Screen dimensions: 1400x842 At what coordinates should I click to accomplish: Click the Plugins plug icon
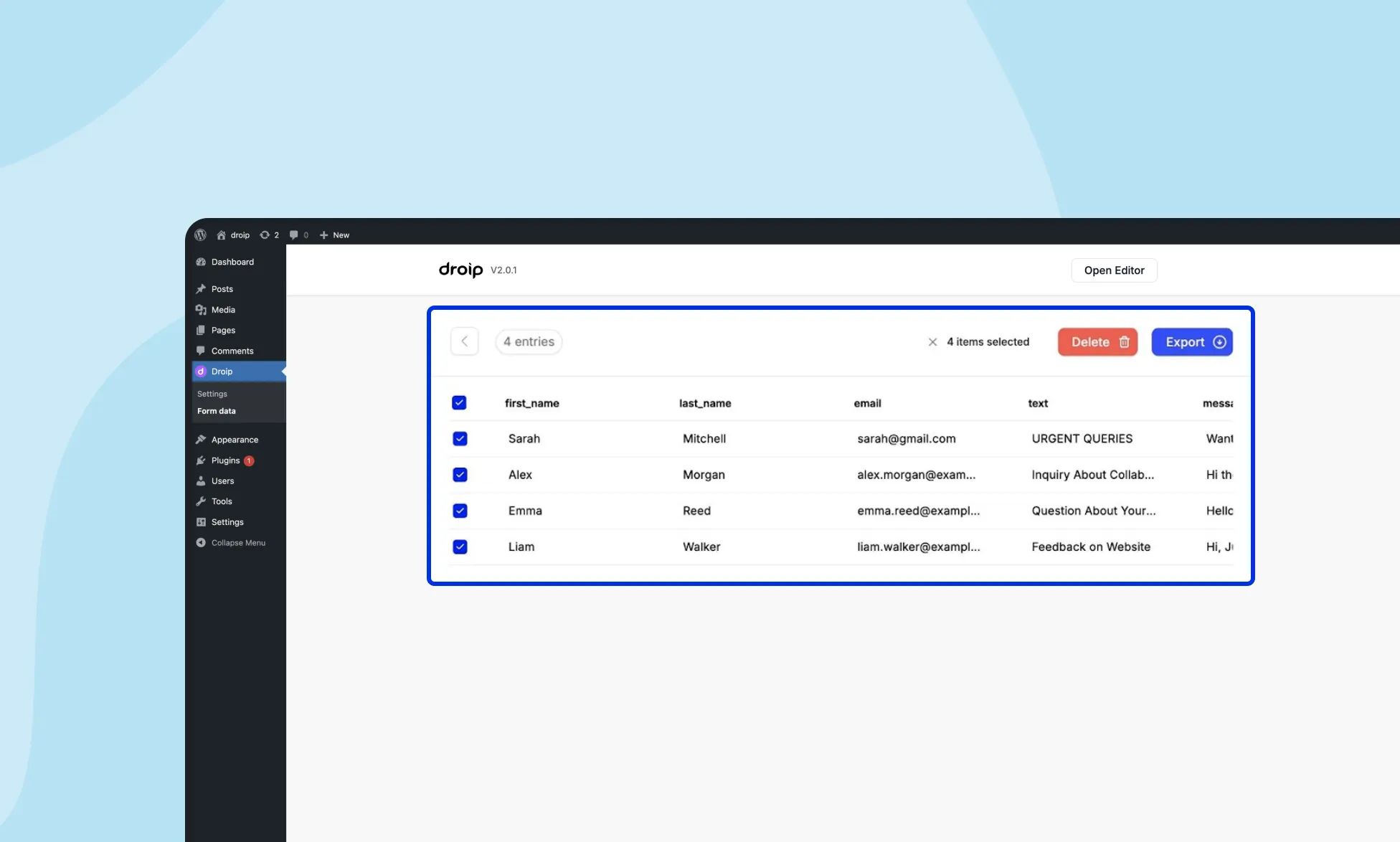(201, 460)
